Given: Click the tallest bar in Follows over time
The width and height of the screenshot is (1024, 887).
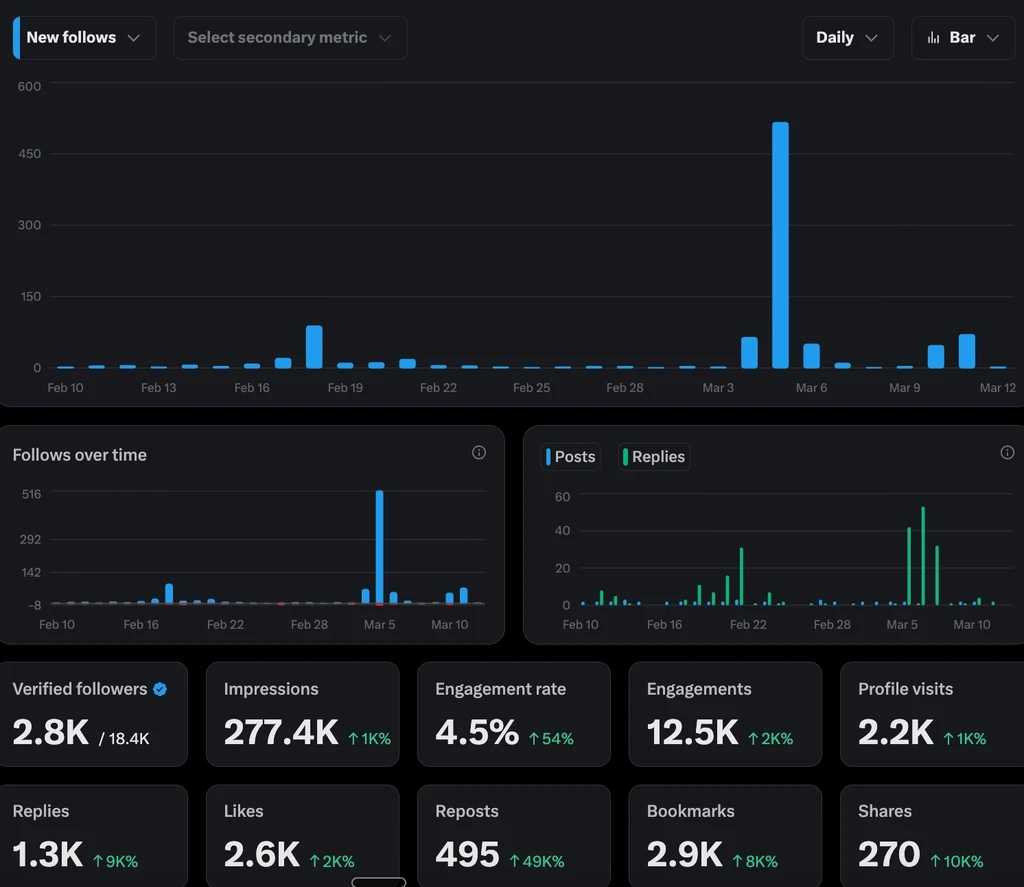Looking at the screenshot, I should coord(379,547).
